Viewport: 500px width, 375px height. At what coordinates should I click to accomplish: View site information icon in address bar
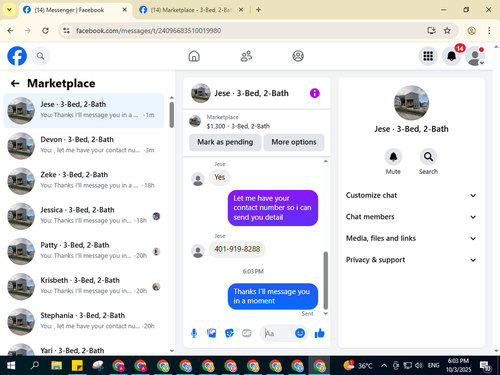click(66, 31)
